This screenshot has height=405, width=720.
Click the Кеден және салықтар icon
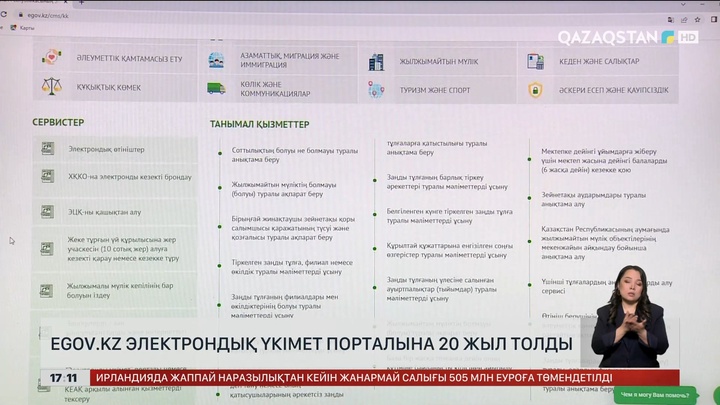click(535, 62)
